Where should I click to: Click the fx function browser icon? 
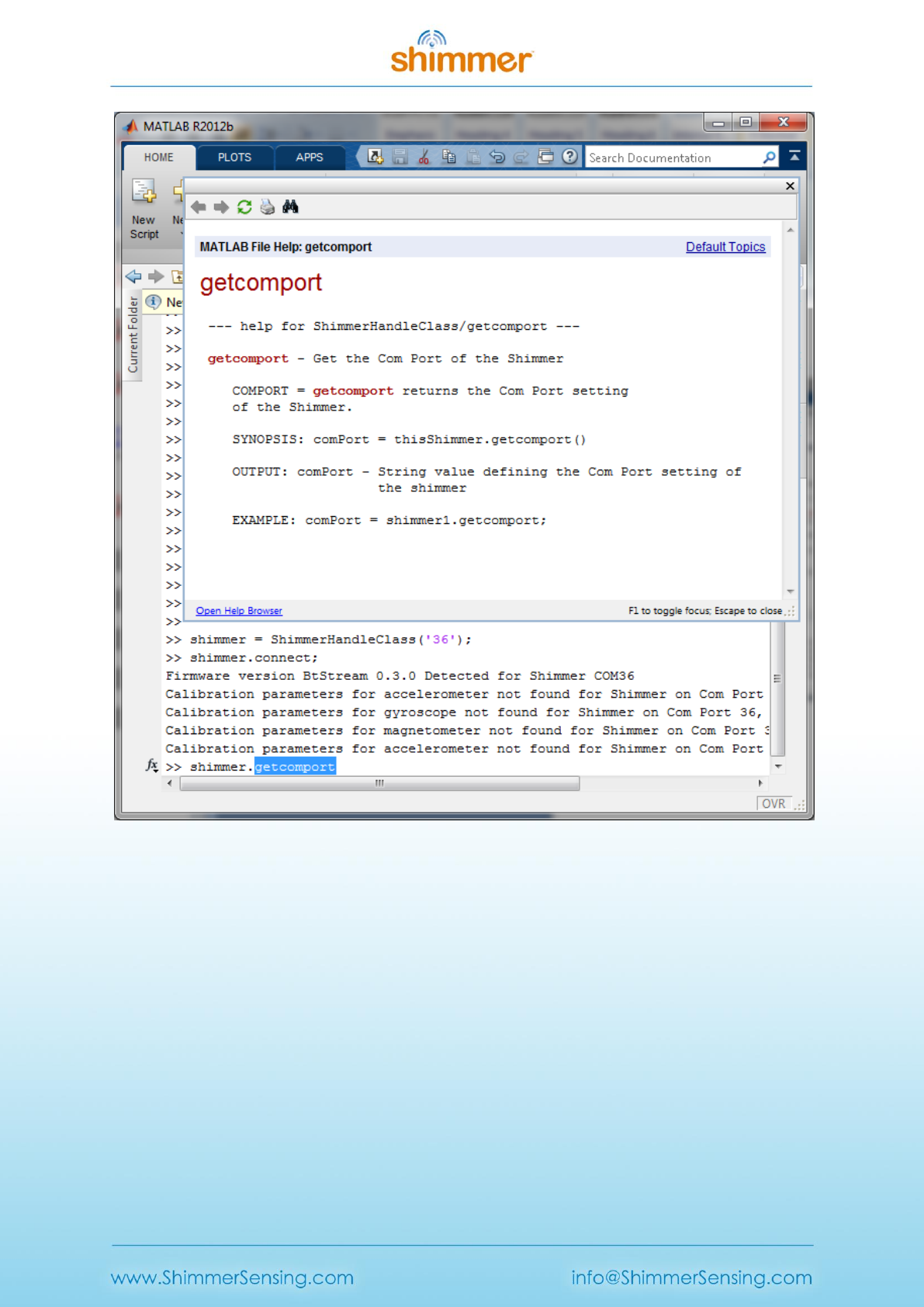click(x=152, y=765)
